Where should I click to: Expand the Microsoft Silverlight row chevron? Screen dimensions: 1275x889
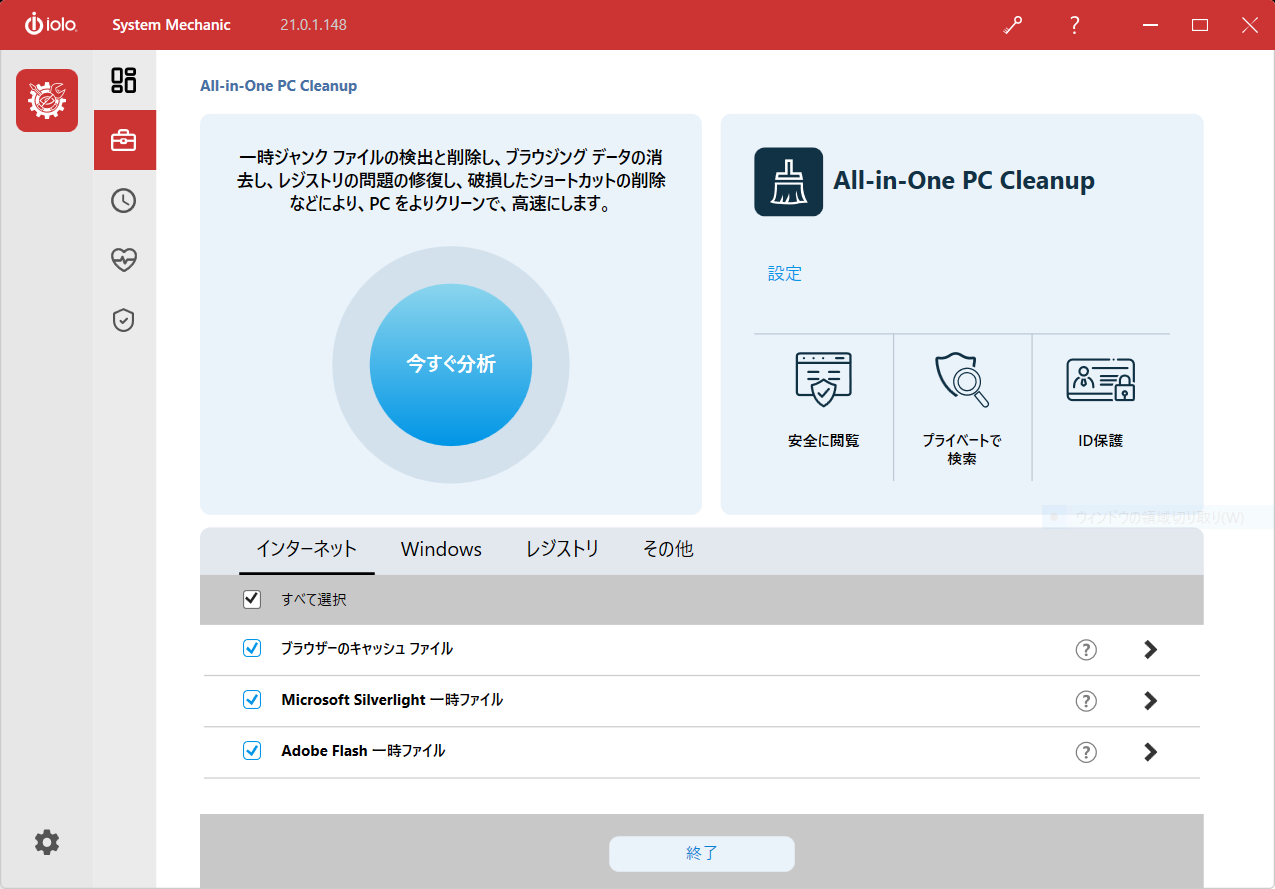[x=1150, y=701]
